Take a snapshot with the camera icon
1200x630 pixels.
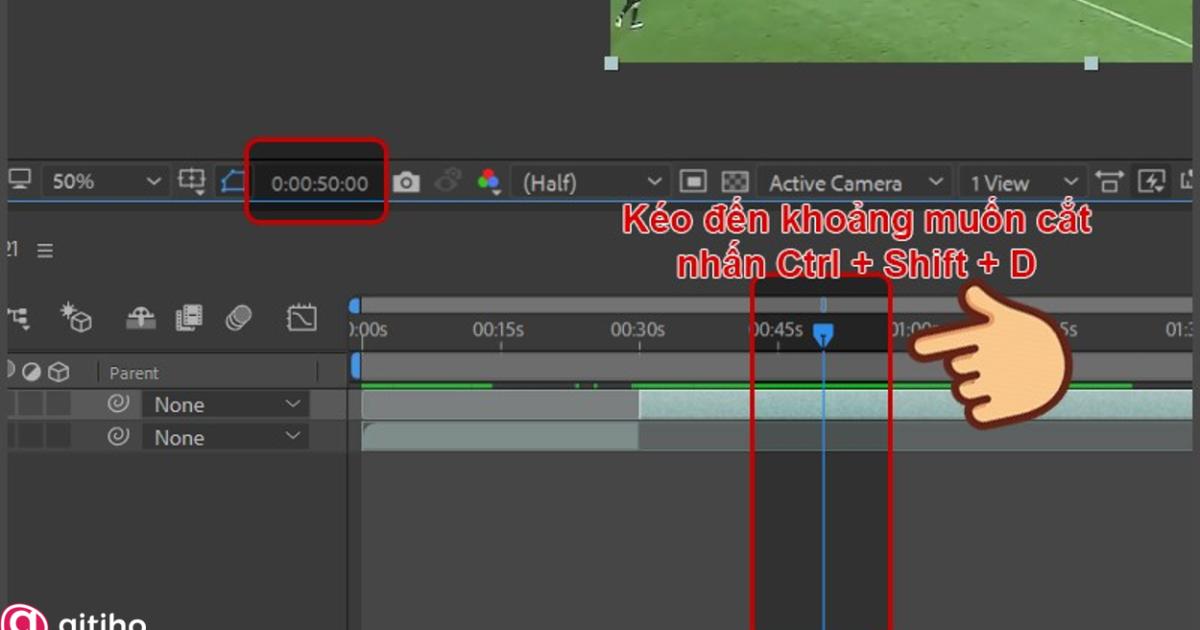tap(405, 181)
